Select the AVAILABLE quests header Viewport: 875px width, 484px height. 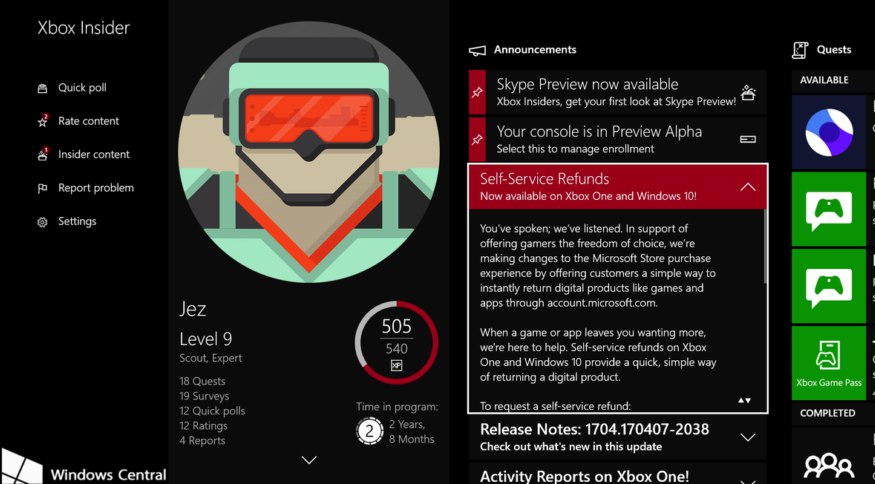tap(824, 80)
